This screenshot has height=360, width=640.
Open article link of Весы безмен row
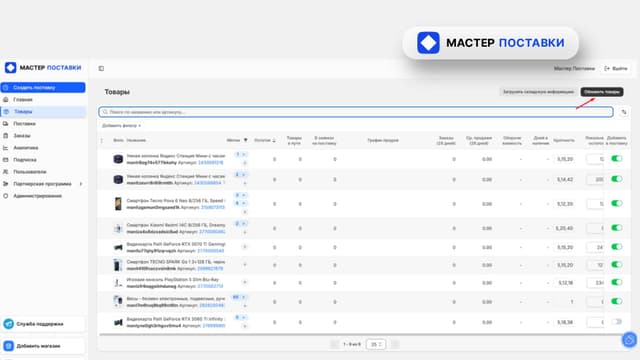(212, 305)
